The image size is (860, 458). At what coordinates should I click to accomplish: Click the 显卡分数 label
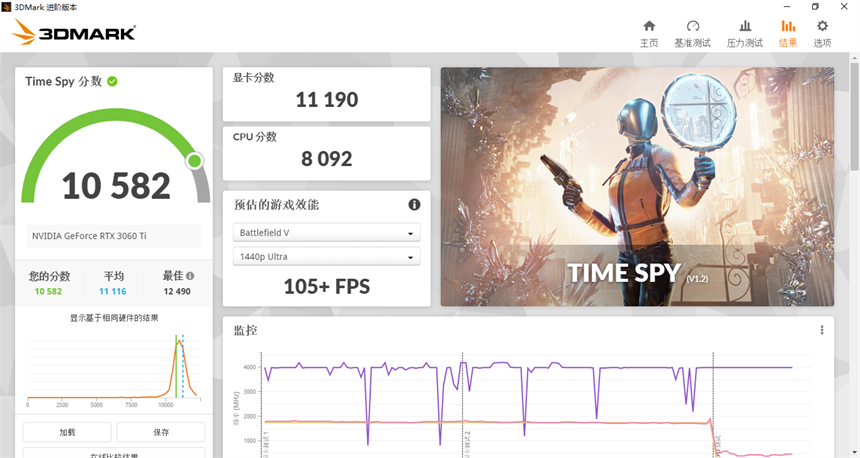pyautogui.click(x=253, y=77)
